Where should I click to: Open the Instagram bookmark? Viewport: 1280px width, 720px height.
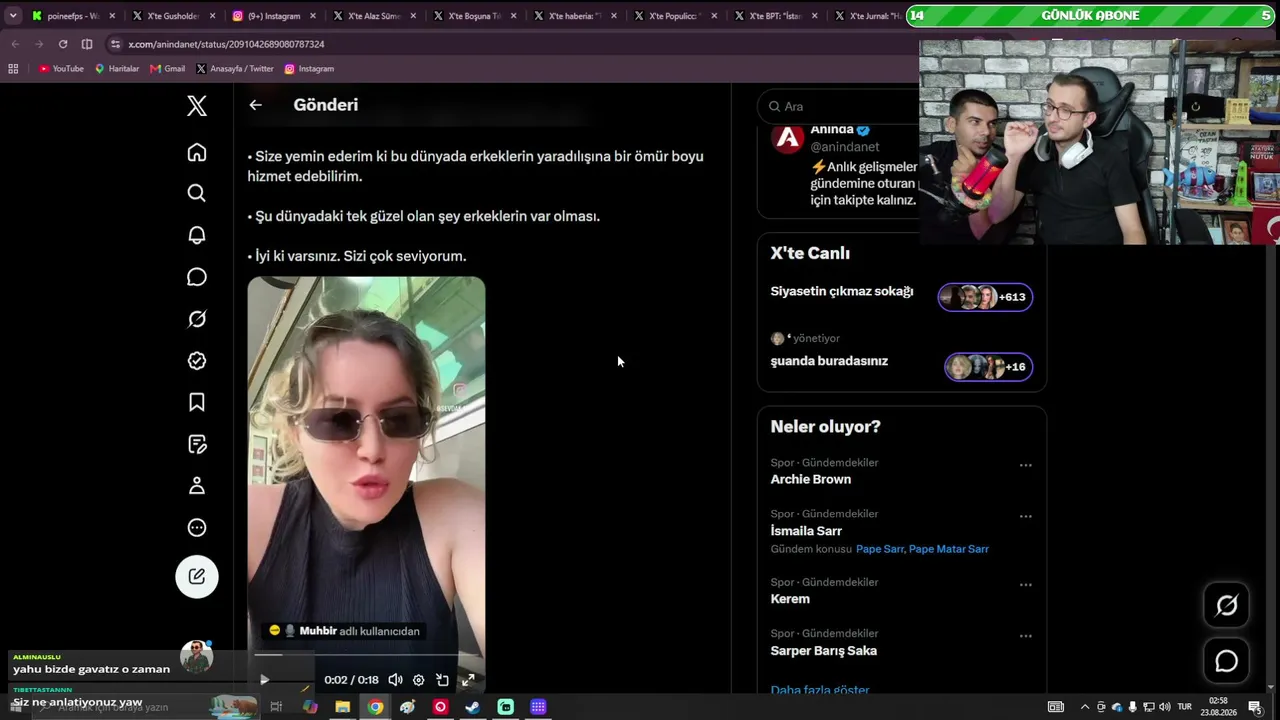point(309,69)
